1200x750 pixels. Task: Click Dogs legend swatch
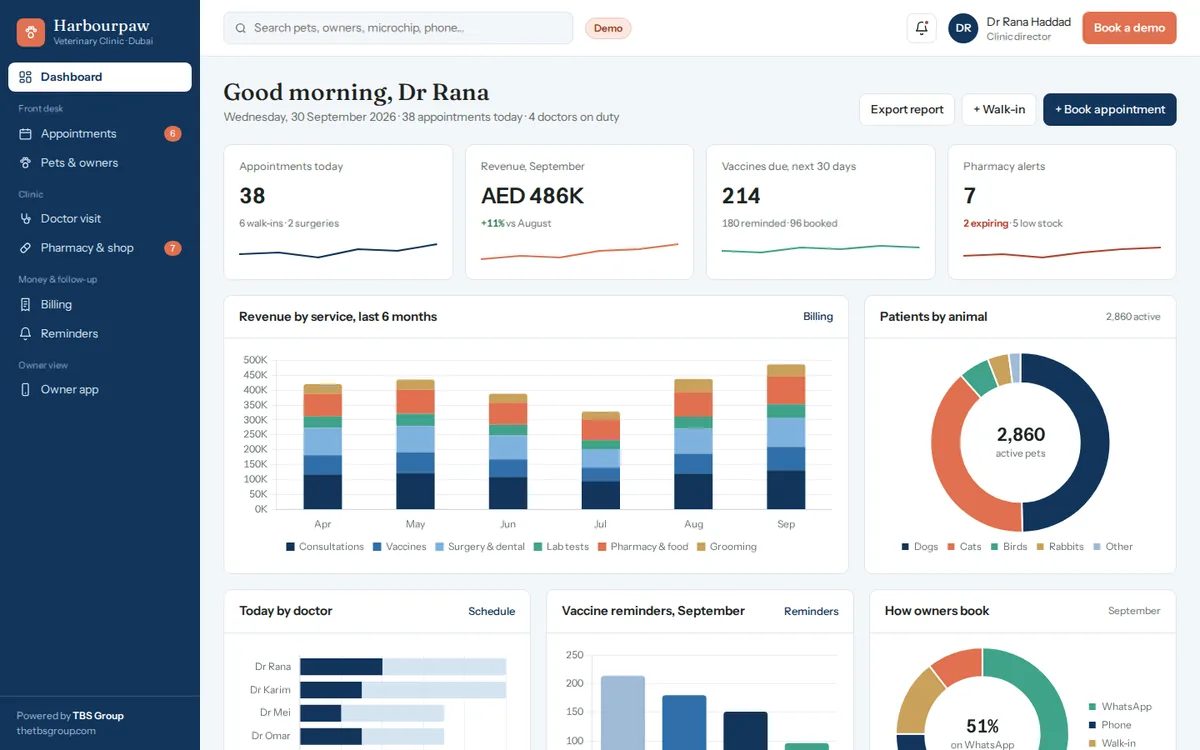click(x=905, y=547)
